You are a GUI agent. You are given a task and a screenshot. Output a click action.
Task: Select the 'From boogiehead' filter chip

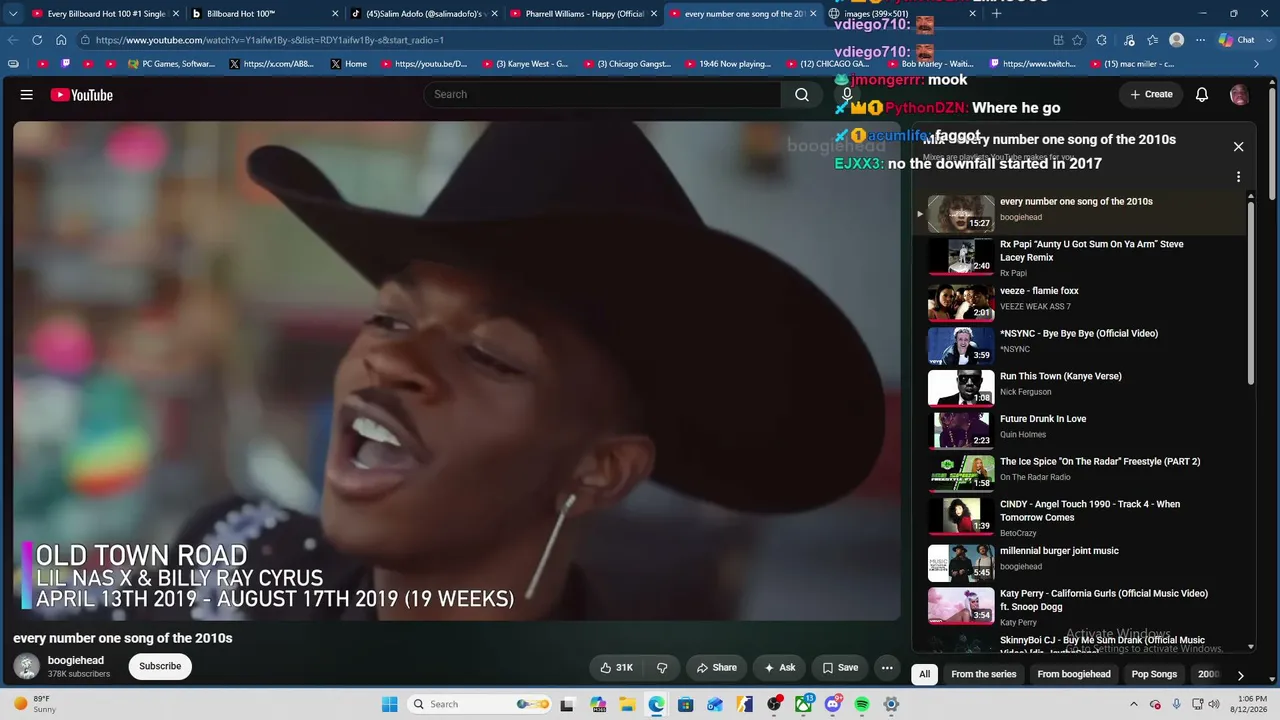click(1074, 675)
